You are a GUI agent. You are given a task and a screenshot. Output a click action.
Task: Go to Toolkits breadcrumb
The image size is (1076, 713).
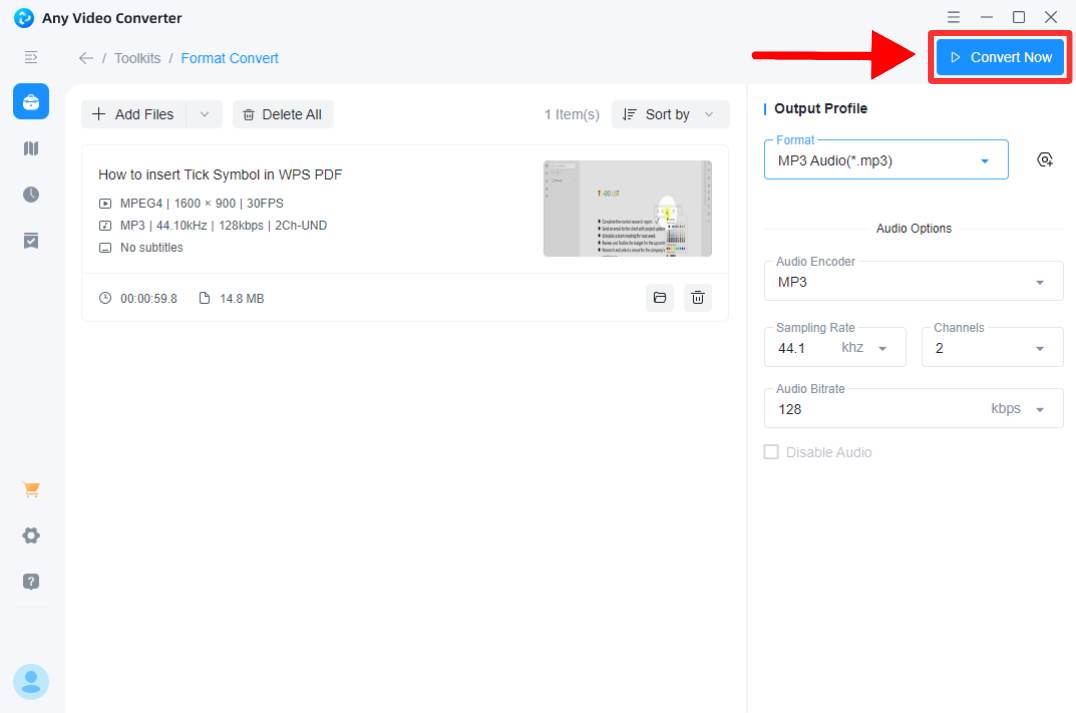[137, 58]
